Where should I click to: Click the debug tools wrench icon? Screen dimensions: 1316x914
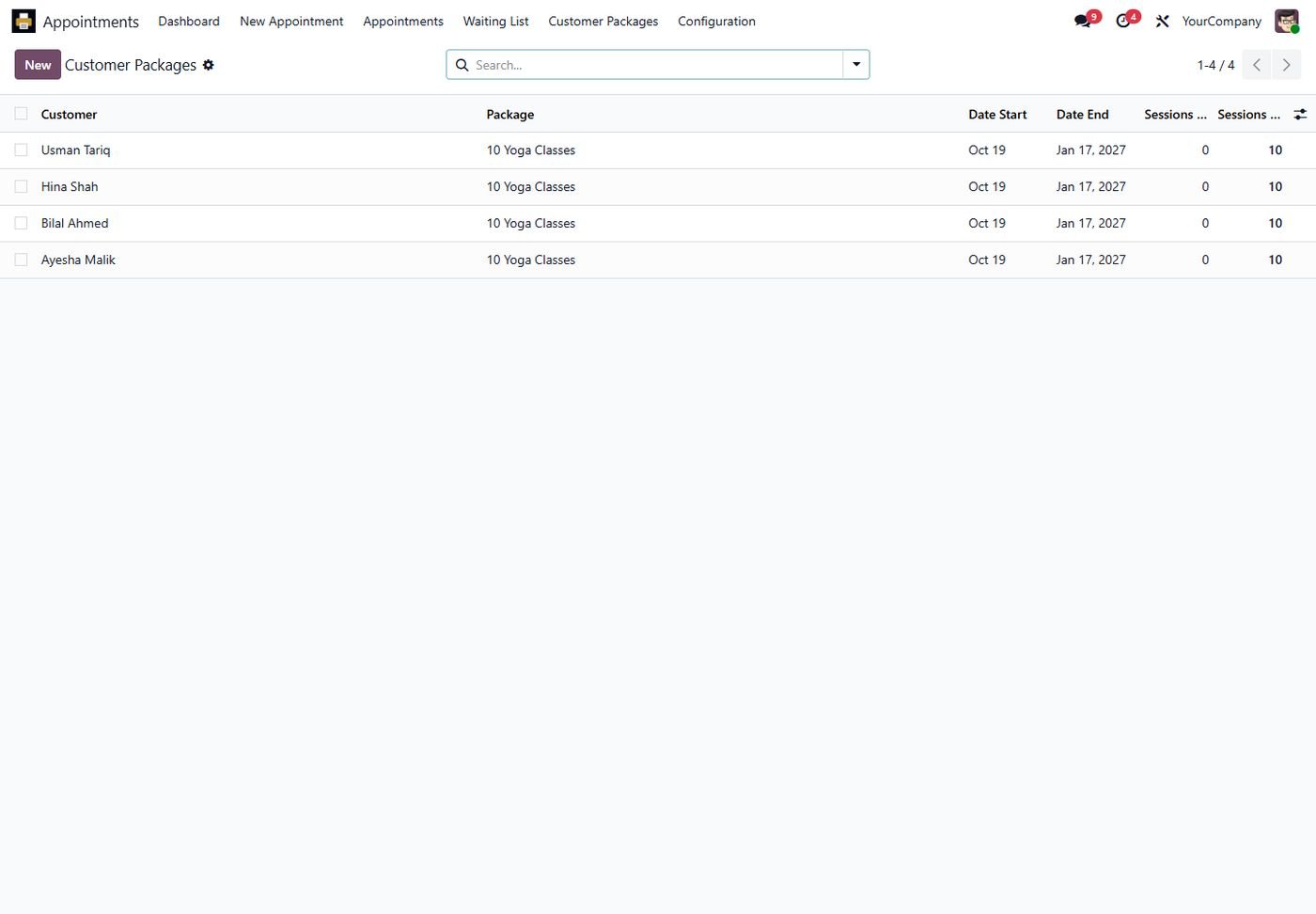point(1163,21)
